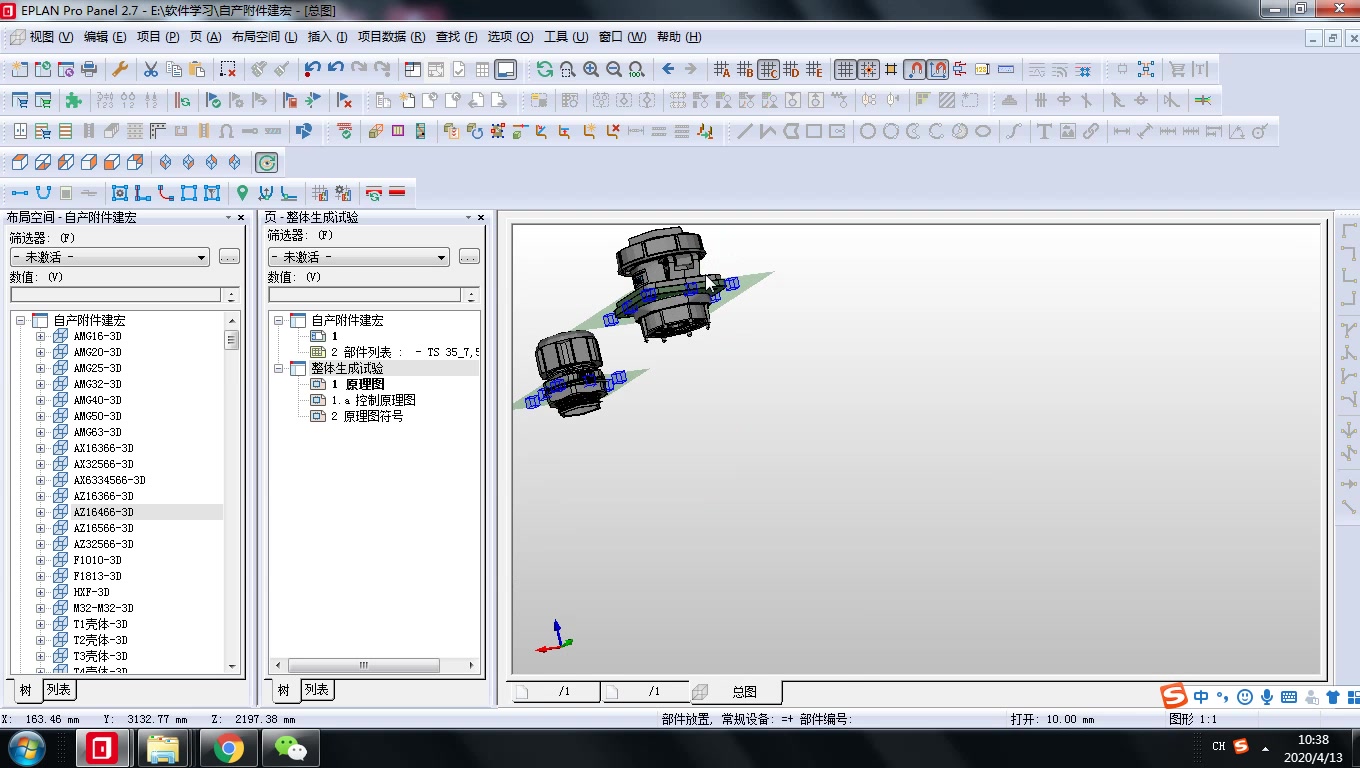Screen dimensions: 1360x768
Task: Click the green map-pin marker icon
Action: [x=242, y=193]
